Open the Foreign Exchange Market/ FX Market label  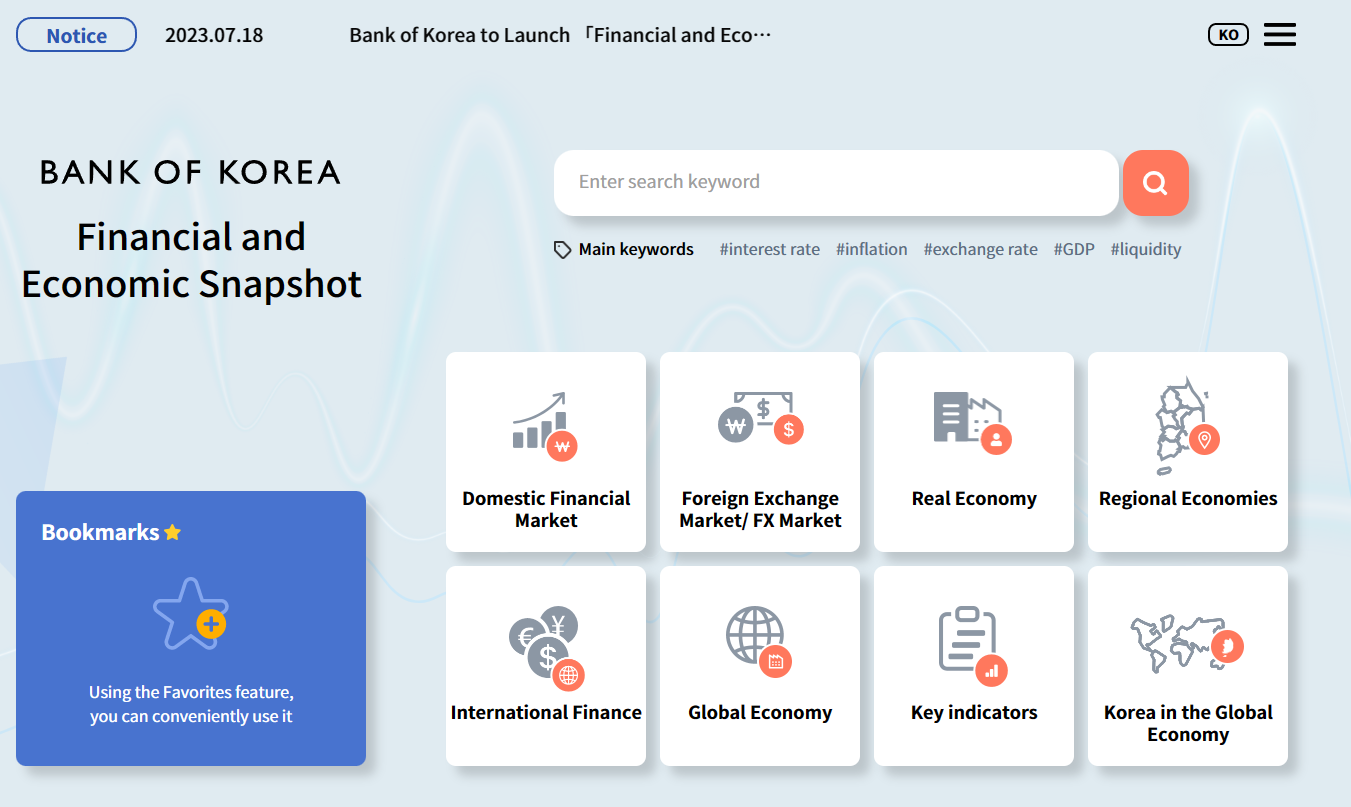pos(760,509)
